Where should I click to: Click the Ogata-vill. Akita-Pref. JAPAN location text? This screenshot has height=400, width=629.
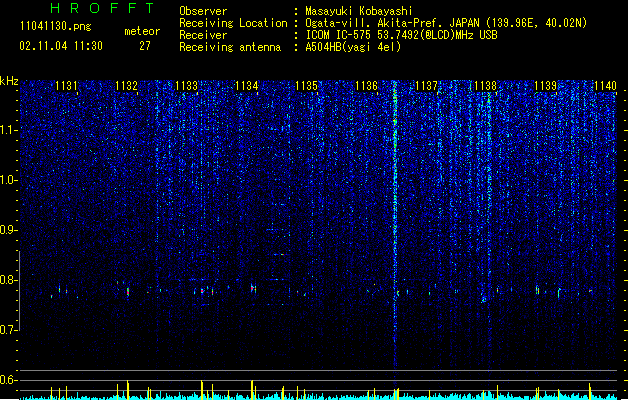click(446, 23)
